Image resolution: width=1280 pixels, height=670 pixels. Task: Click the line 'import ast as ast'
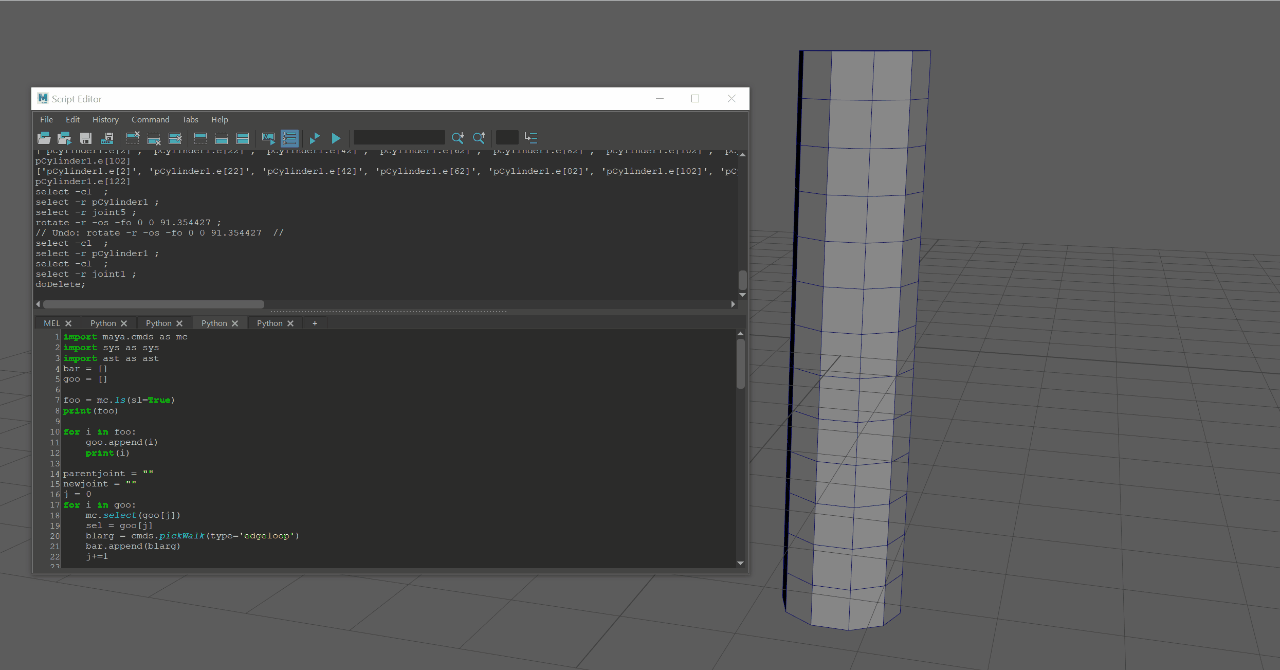(111, 358)
